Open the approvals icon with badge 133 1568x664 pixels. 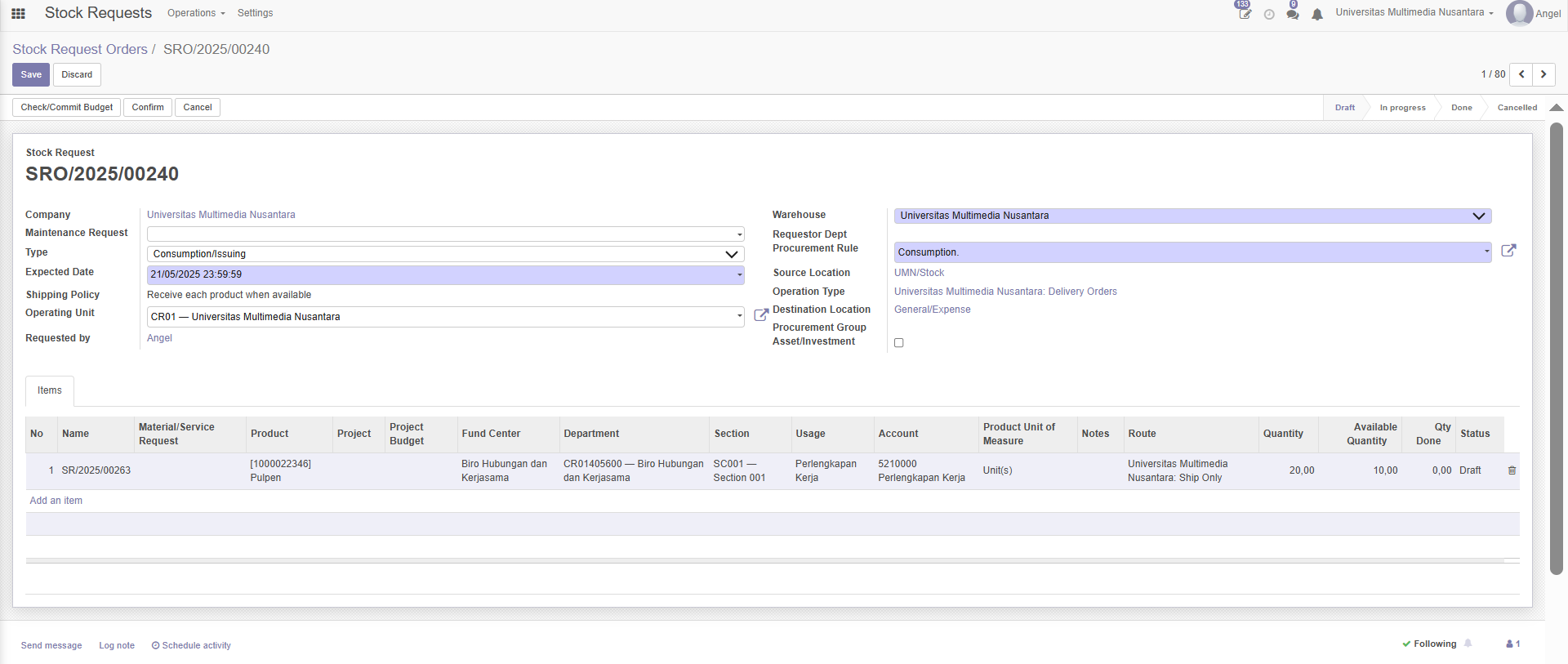(x=1245, y=14)
